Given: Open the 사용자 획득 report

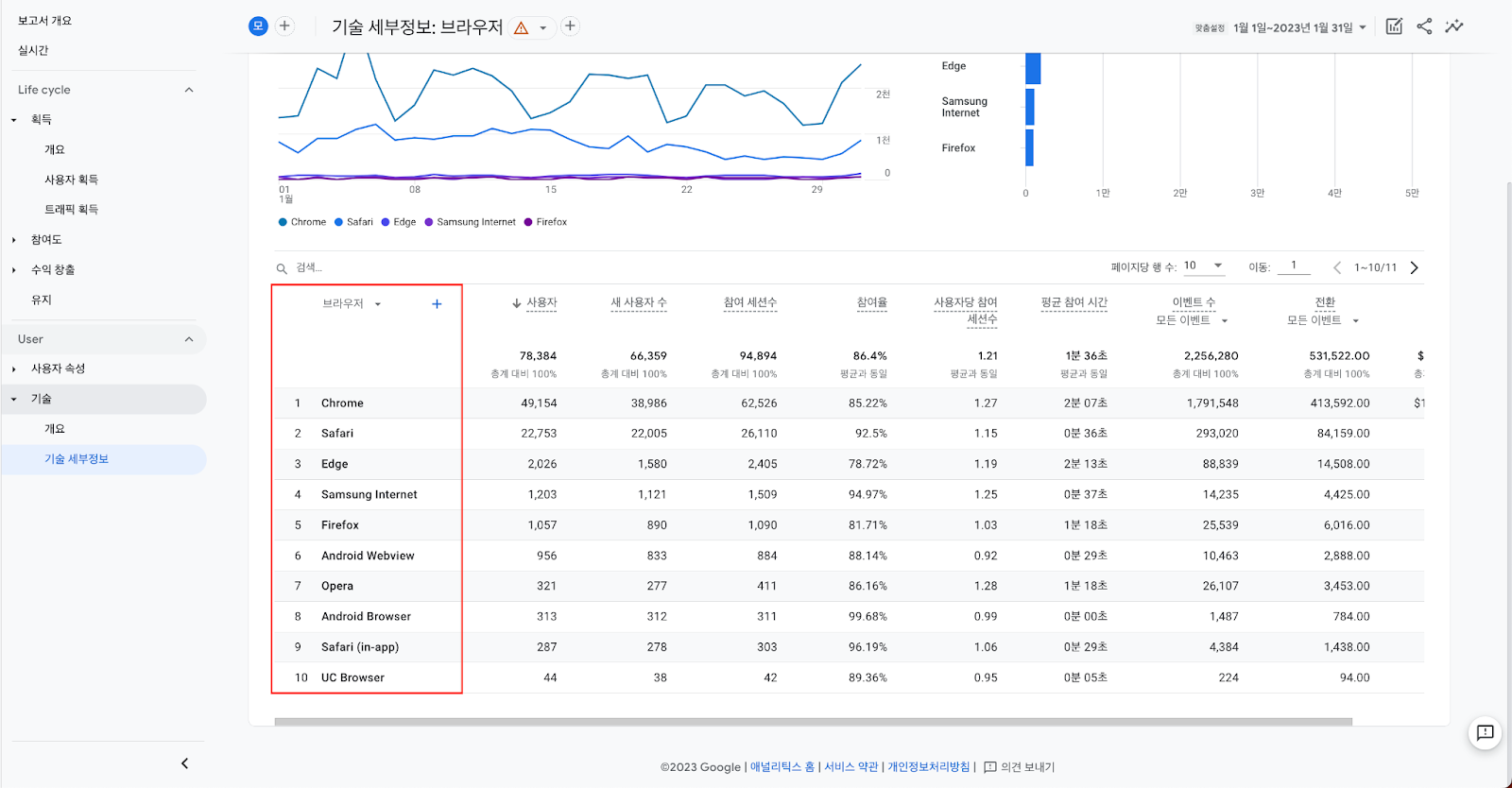Looking at the screenshot, I should 71,180.
